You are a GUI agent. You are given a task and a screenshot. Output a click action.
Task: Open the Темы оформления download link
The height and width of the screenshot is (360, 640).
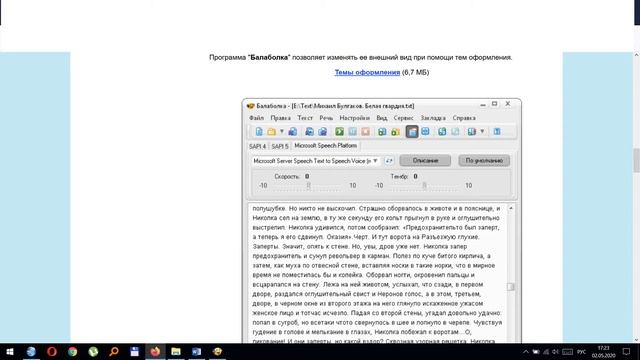pyautogui.click(x=367, y=72)
